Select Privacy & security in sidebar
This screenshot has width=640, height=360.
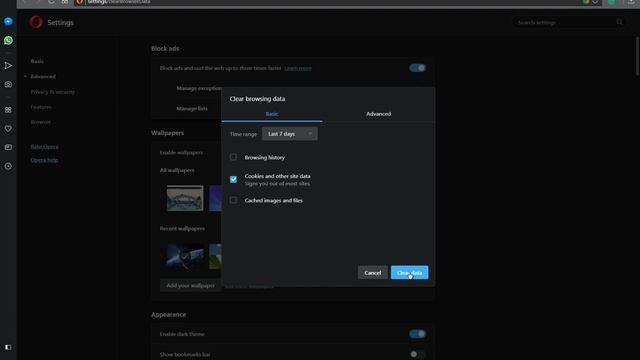tap(53, 92)
